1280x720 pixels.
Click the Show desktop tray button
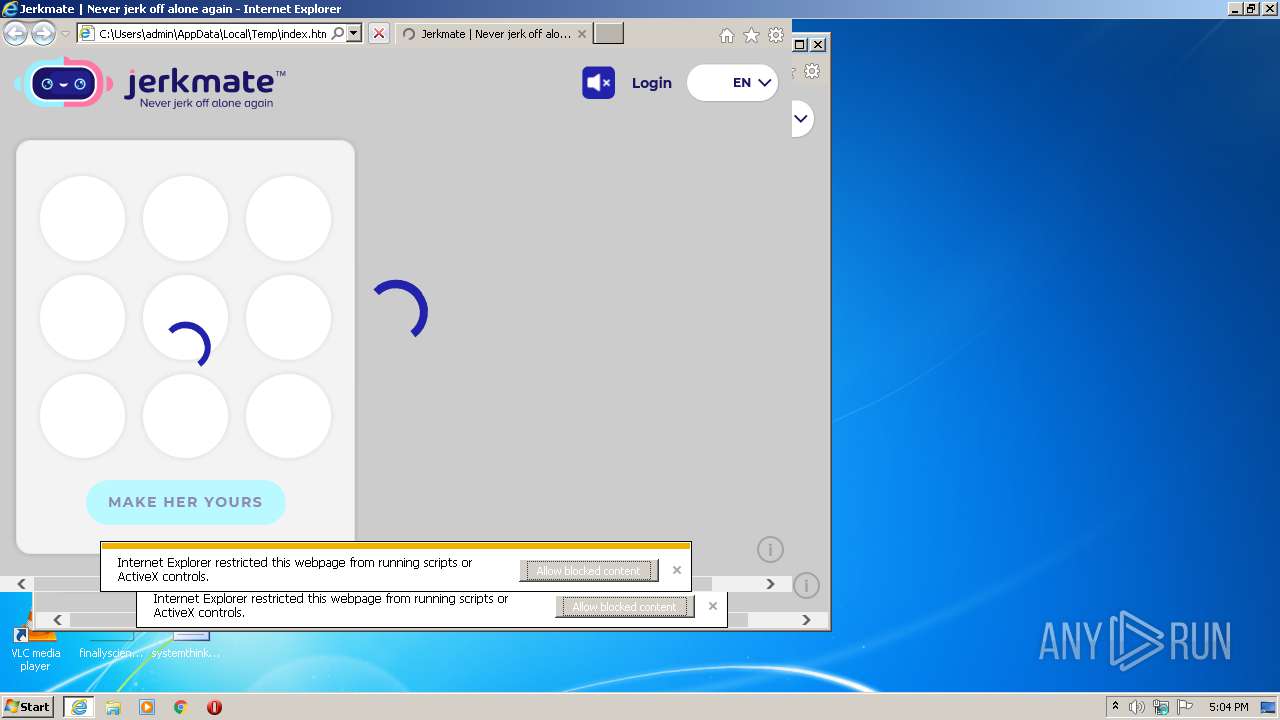click(1269, 707)
